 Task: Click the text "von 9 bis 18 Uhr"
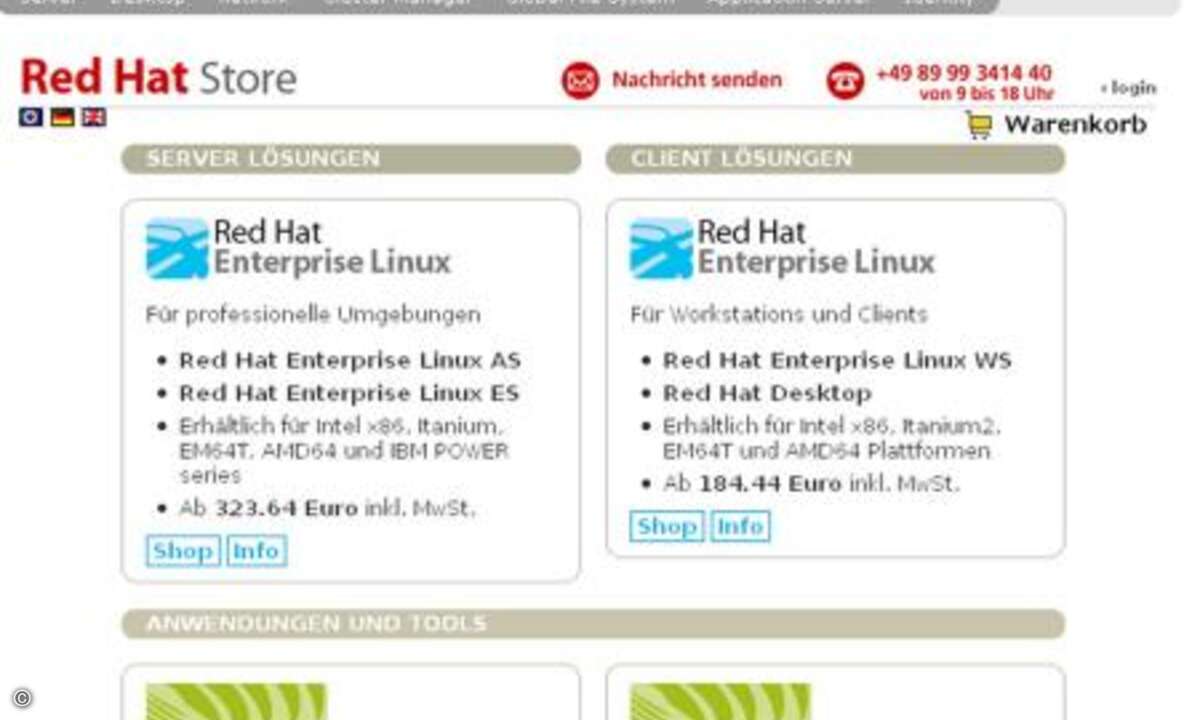click(x=987, y=93)
